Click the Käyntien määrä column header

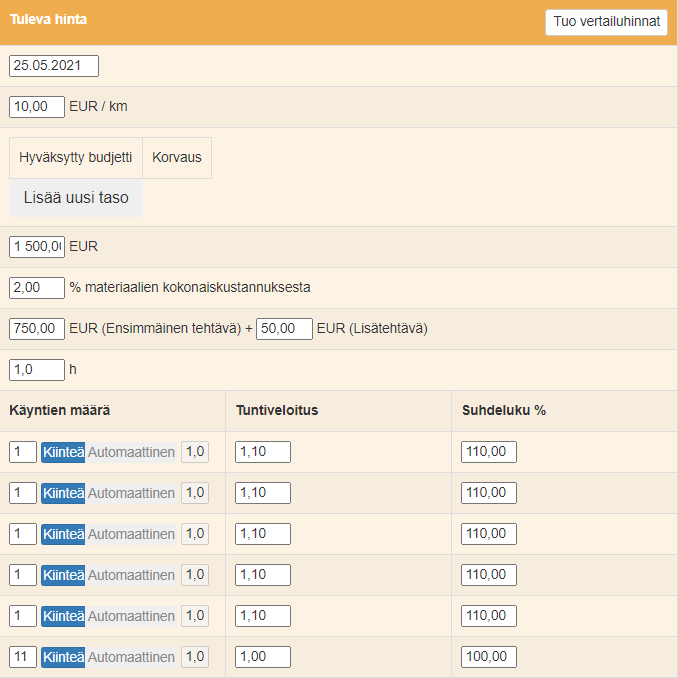click(x=60, y=411)
